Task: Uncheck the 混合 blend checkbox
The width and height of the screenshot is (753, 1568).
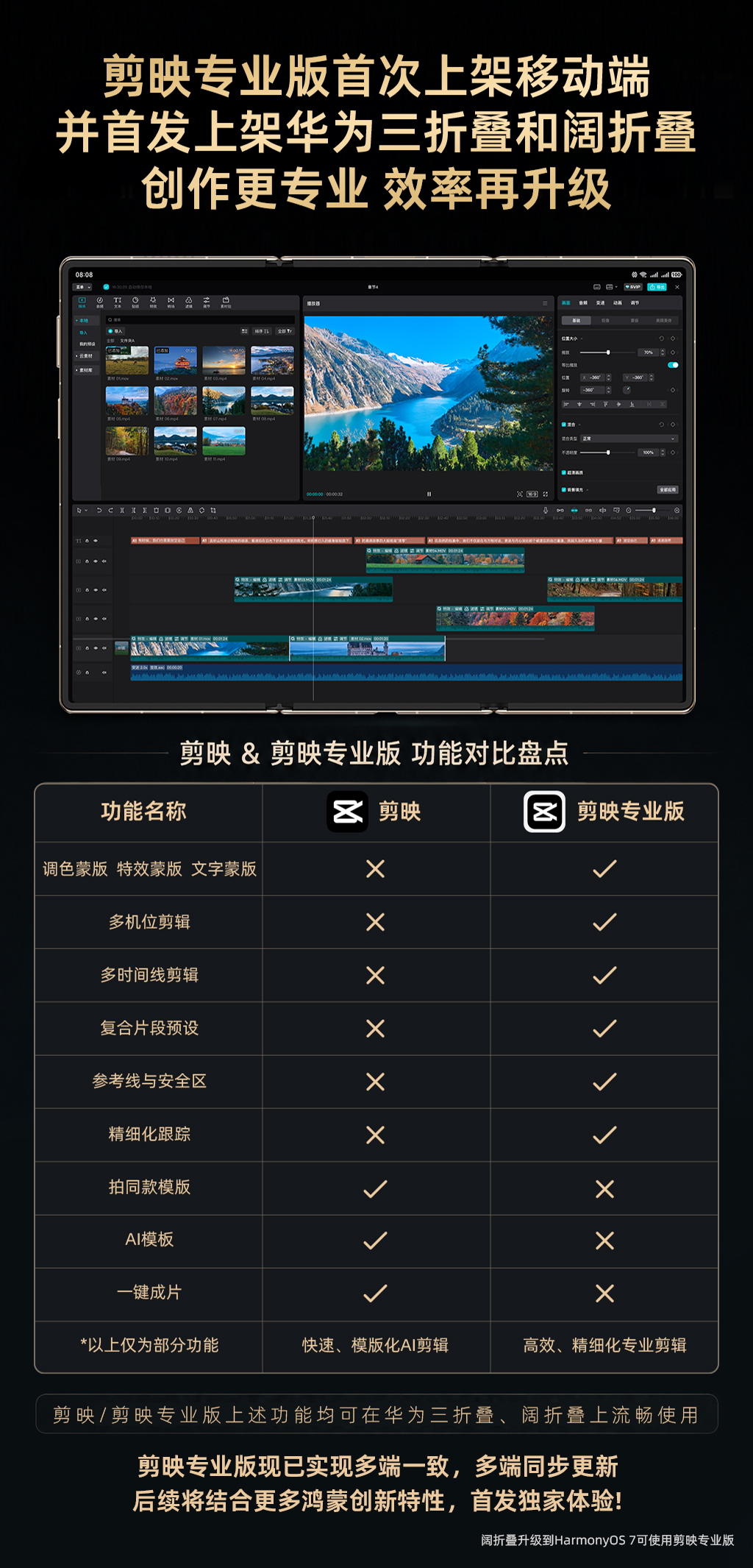Action: tap(564, 425)
